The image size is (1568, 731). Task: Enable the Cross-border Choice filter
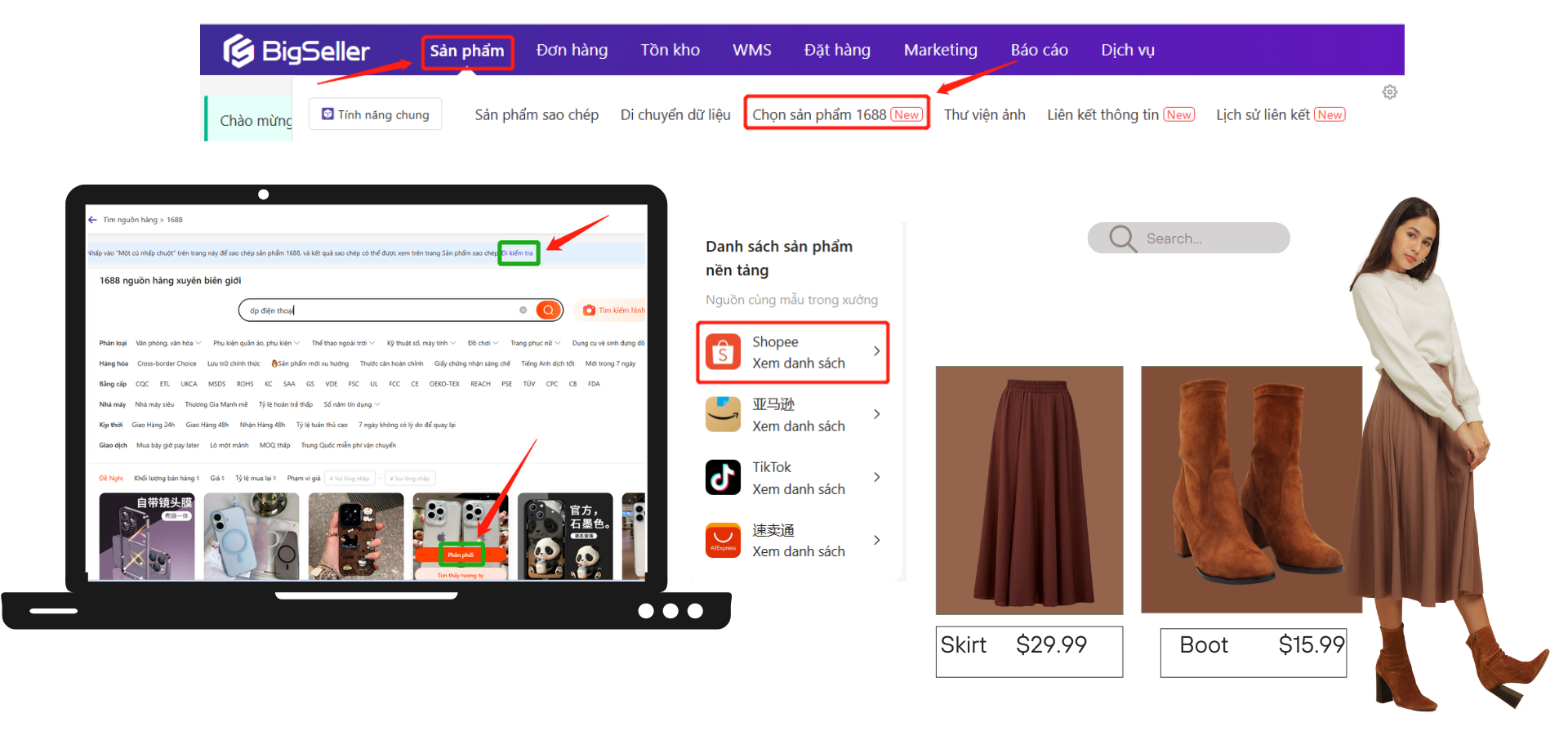[x=167, y=363]
